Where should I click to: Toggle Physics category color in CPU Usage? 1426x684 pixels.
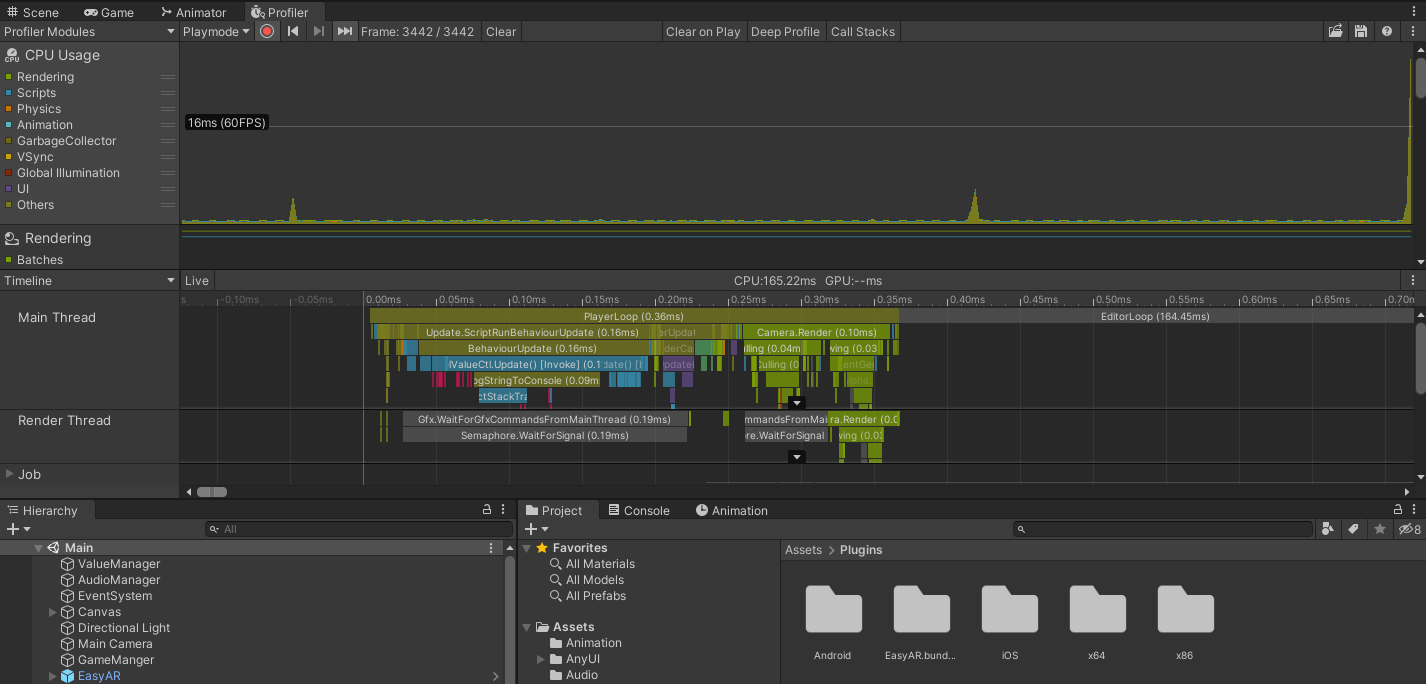point(9,109)
